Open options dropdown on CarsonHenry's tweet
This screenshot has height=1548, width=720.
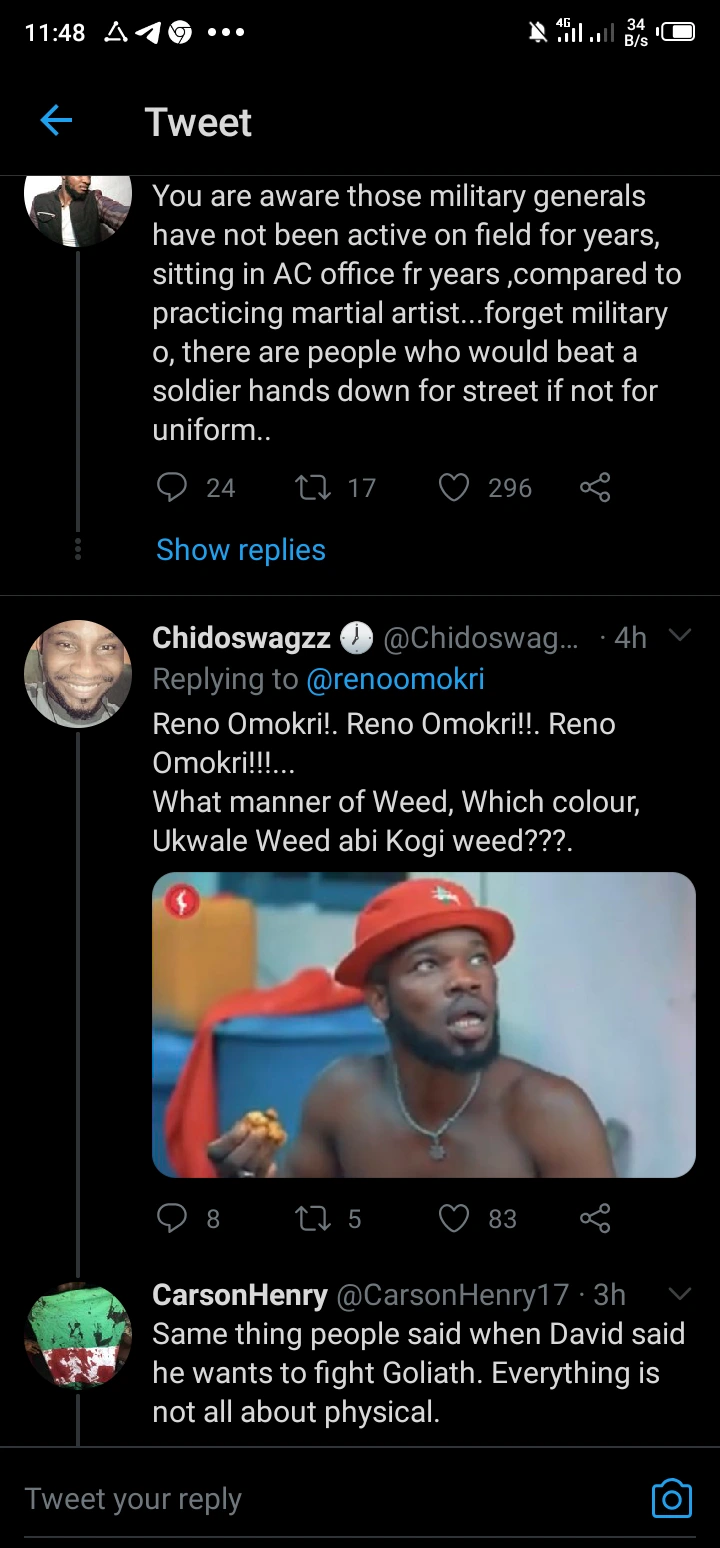[x=679, y=1294]
